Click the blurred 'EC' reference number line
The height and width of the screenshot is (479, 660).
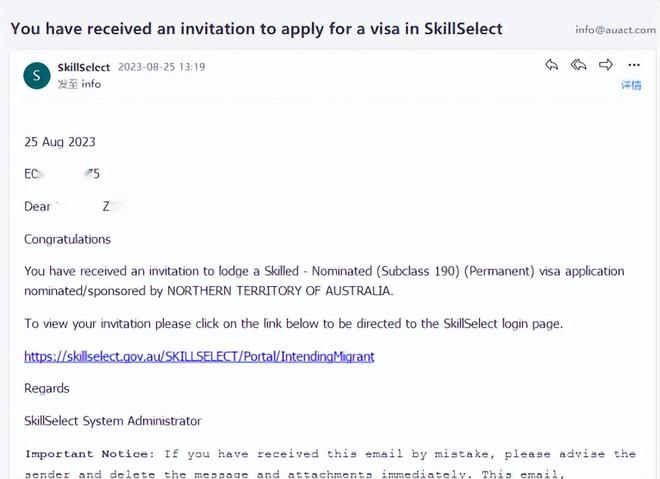61,174
